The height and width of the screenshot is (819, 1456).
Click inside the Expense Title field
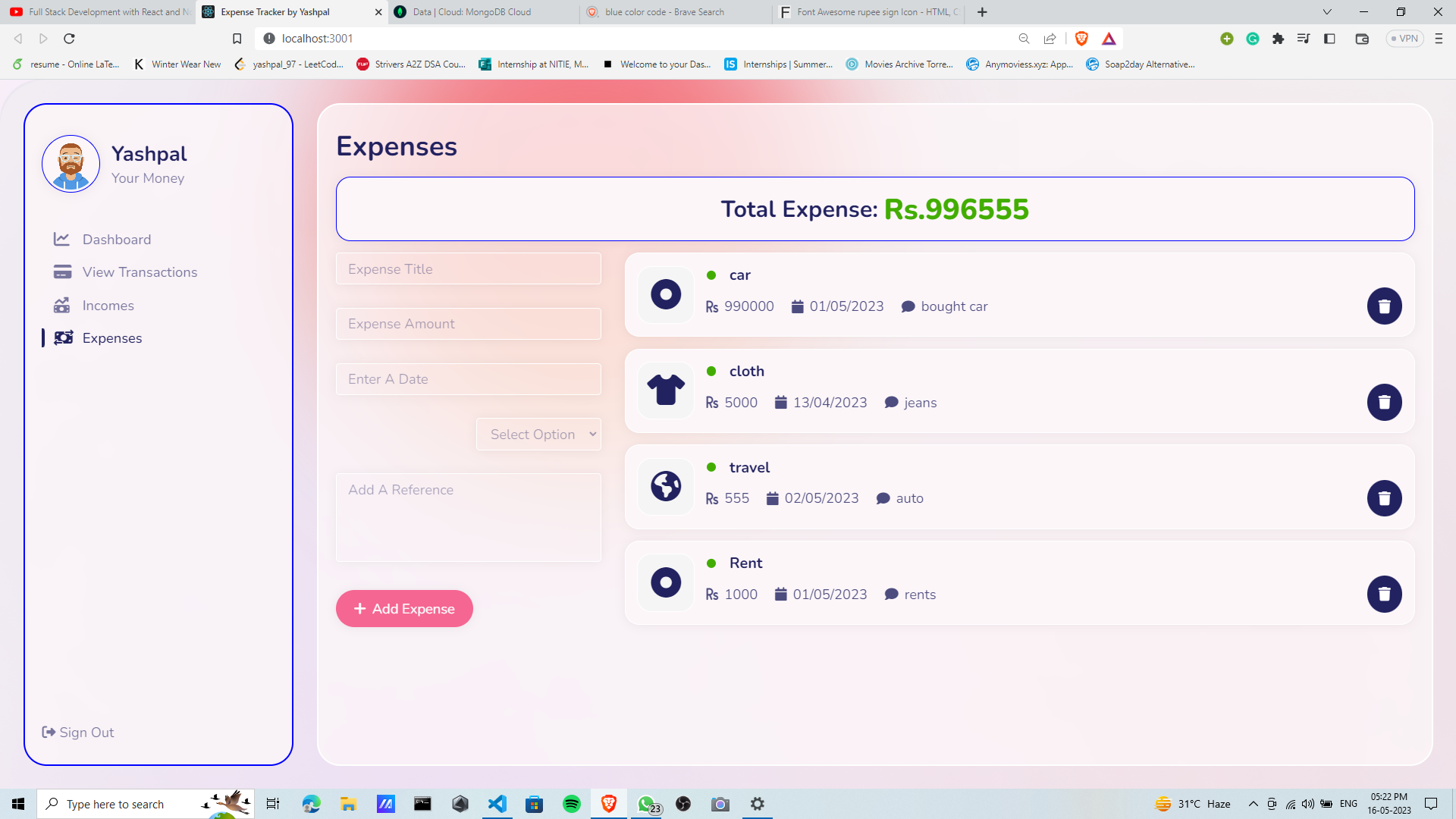click(x=468, y=268)
